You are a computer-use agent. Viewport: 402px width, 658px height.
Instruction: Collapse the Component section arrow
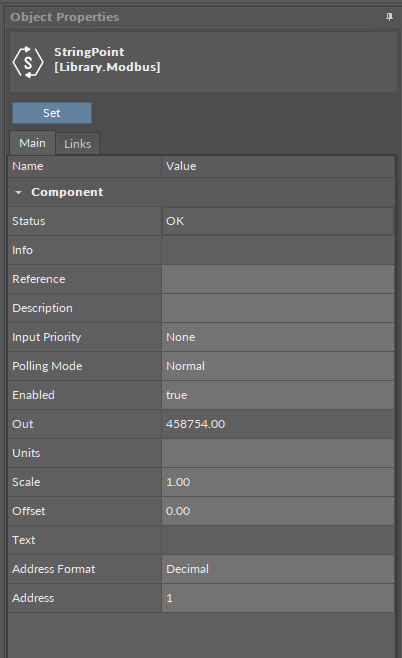(x=18, y=193)
